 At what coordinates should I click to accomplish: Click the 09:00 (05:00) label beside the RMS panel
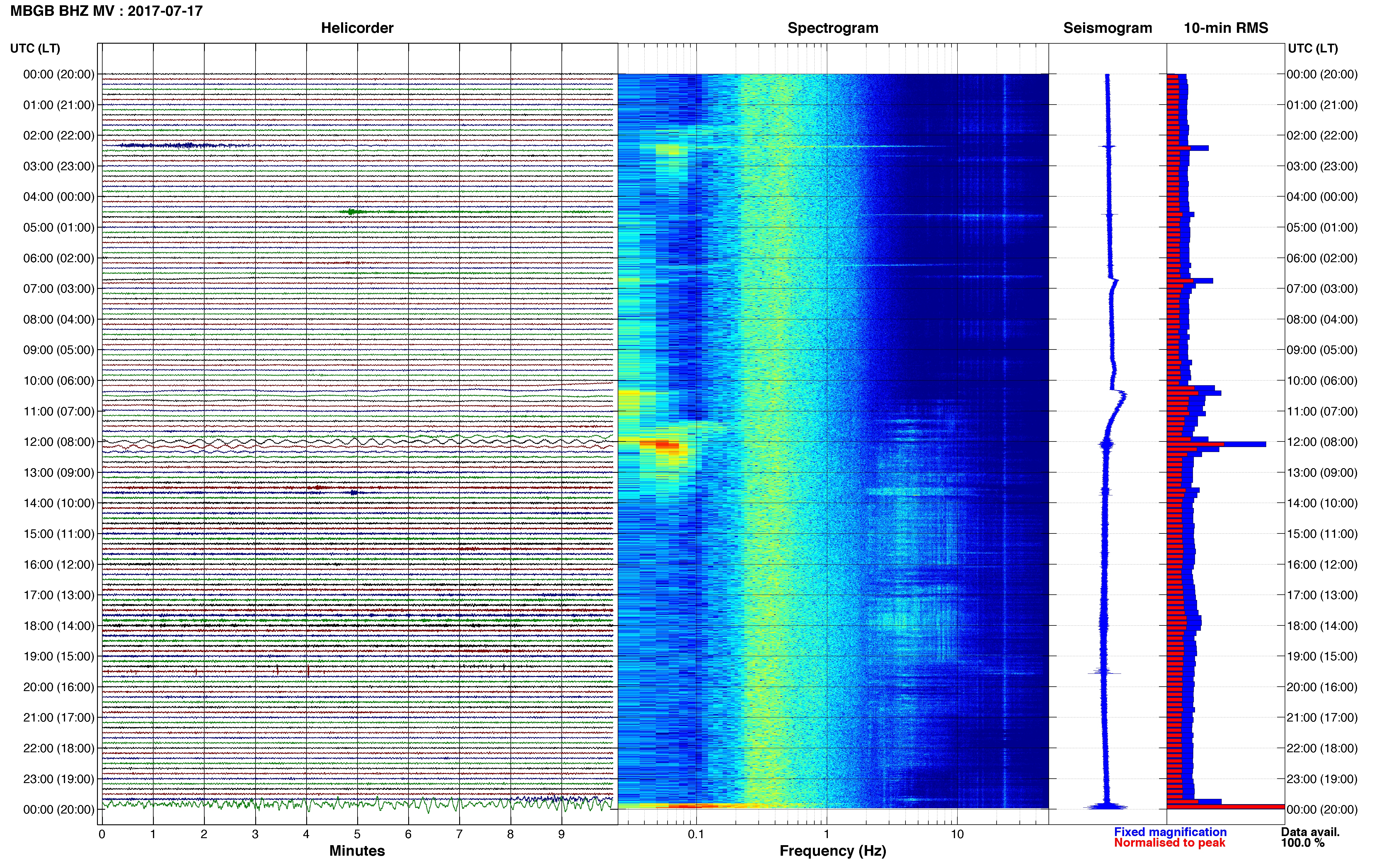click(1322, 350)
